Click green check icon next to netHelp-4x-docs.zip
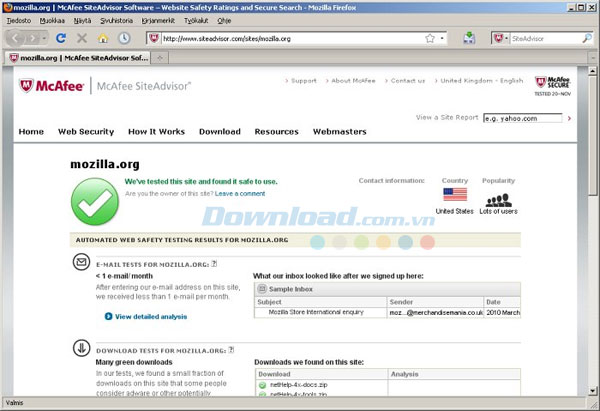 coord(262,385)
